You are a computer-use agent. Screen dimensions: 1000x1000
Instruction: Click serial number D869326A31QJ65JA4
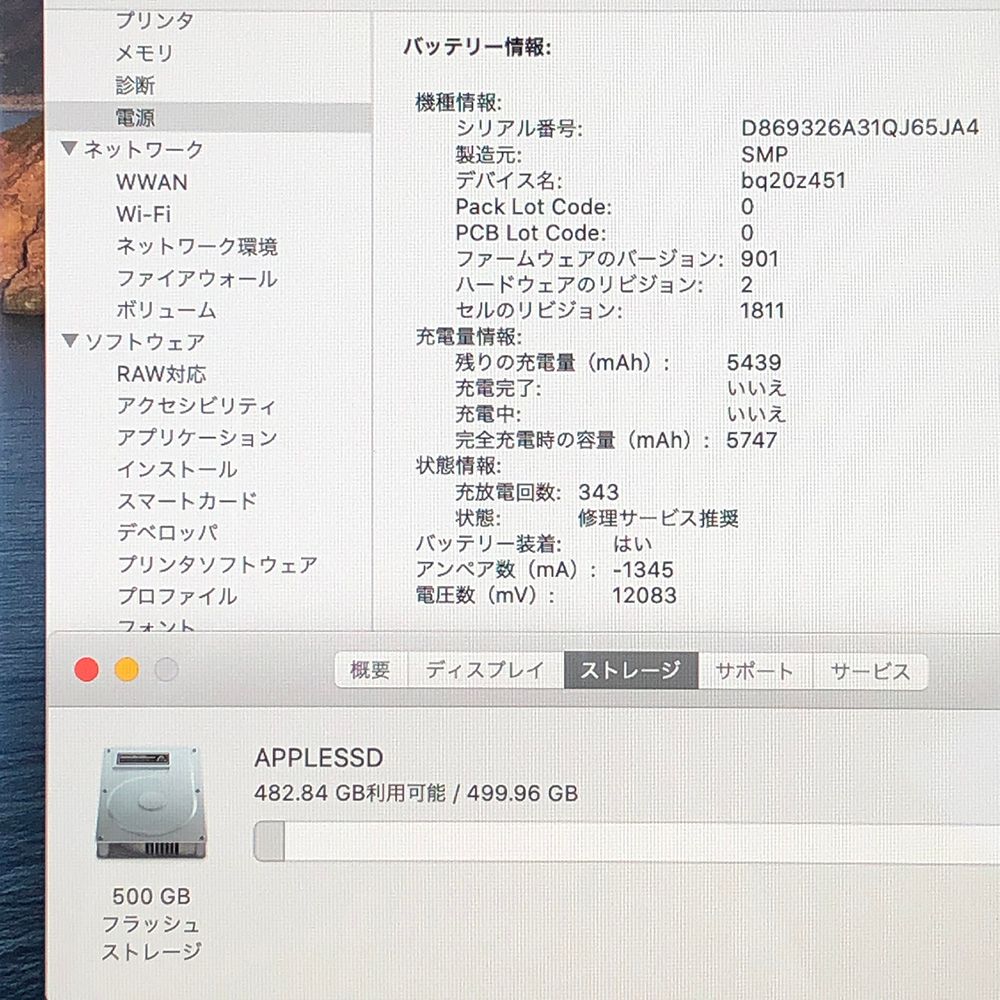860,128
